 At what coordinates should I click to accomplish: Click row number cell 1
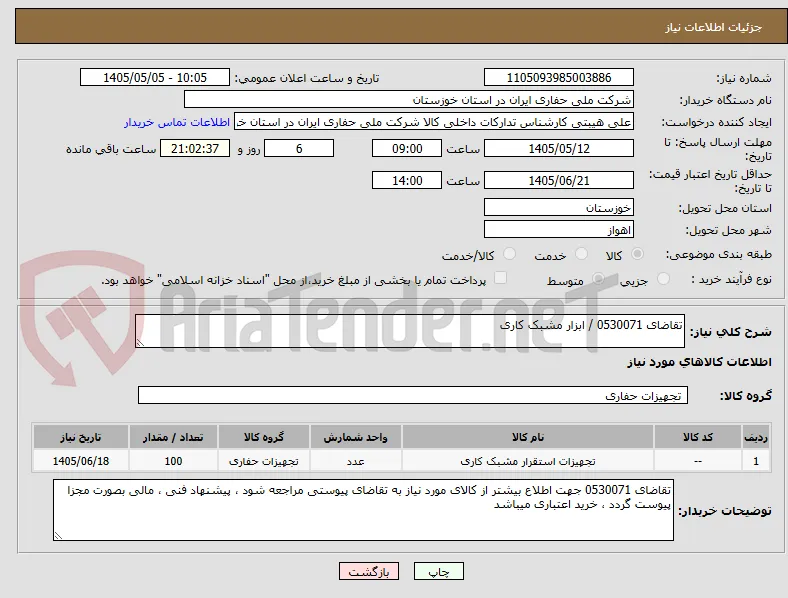756,461
